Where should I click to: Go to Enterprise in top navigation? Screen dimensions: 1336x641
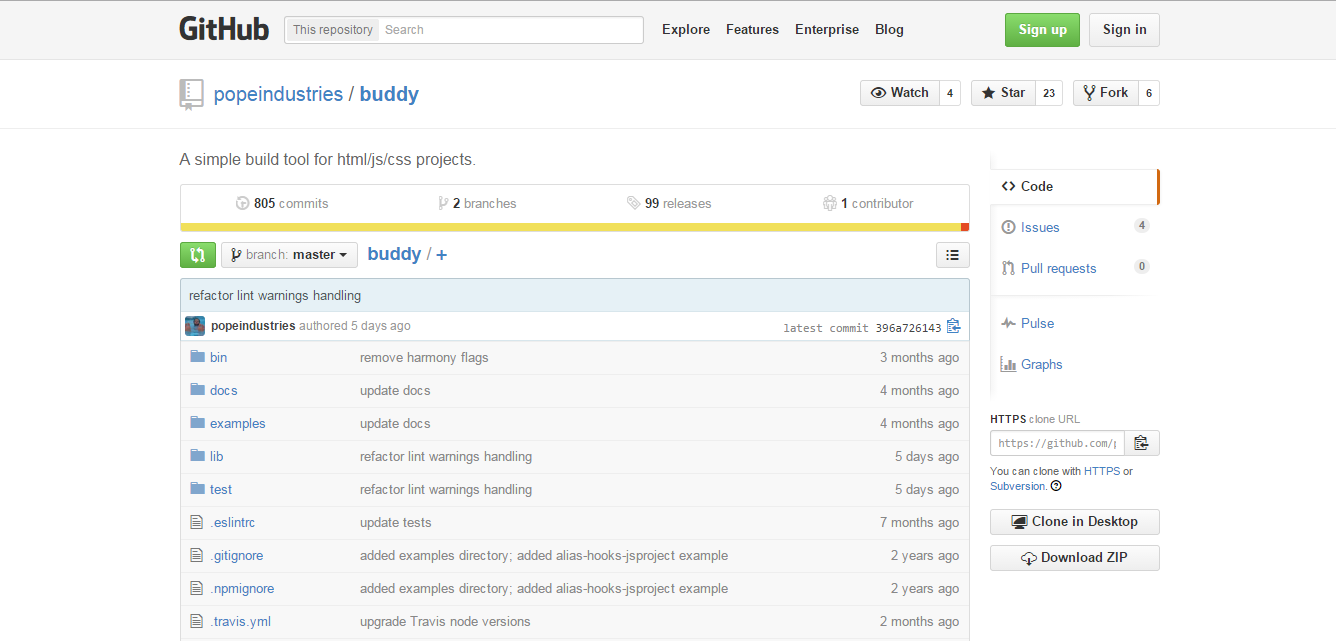(x=827, y=29)
